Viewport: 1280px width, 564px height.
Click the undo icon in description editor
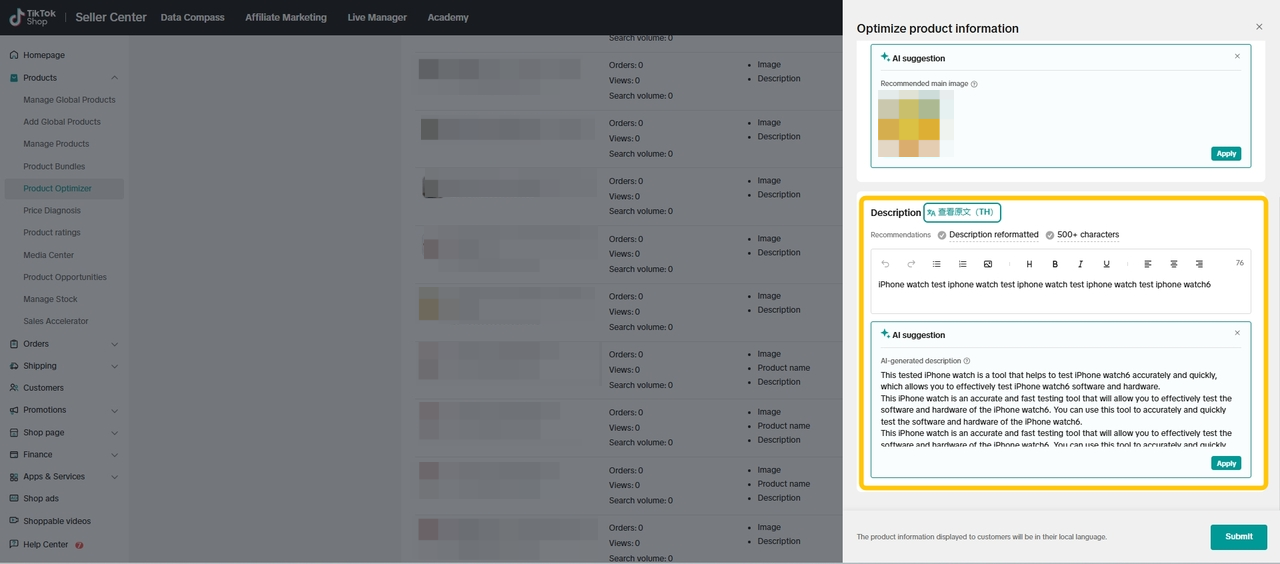(x=885, y=264)
